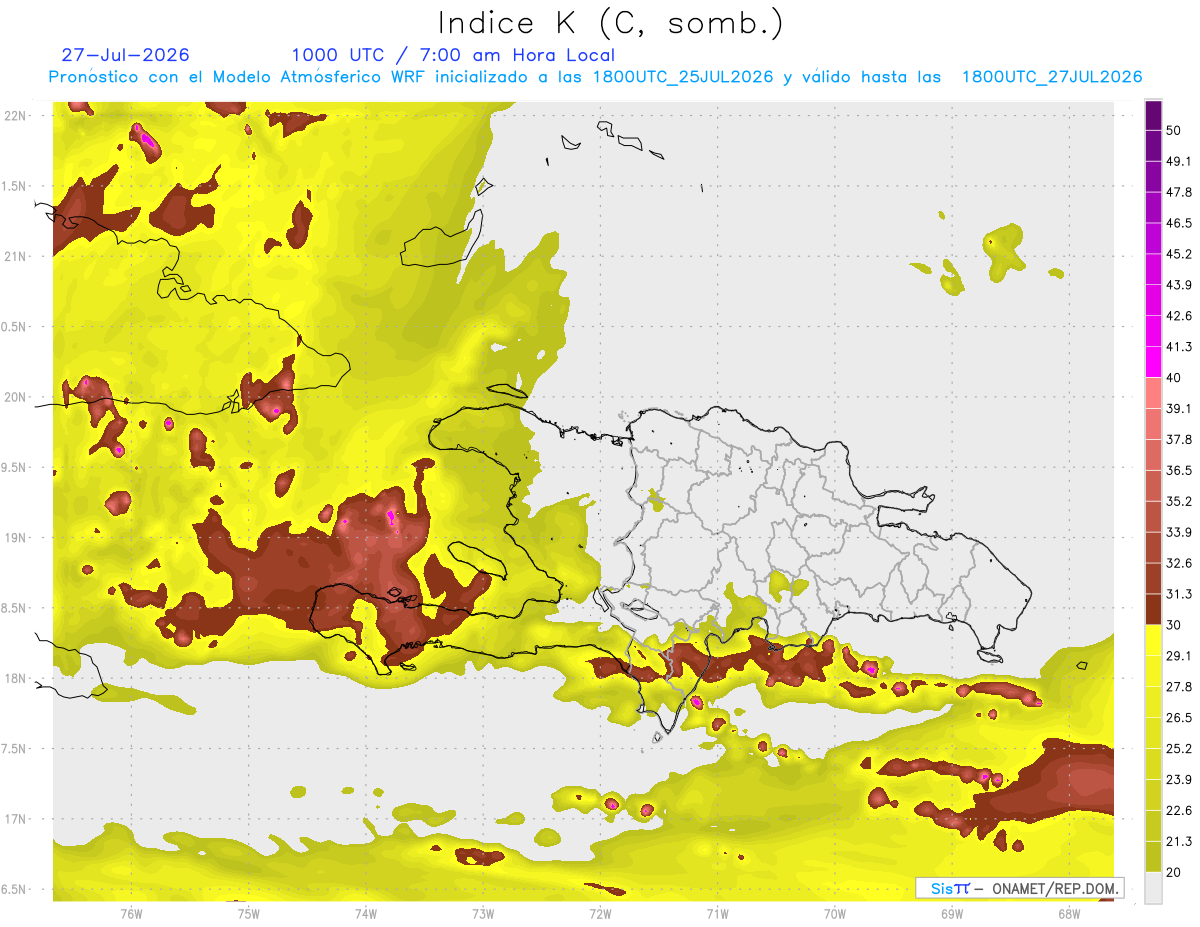Image resolution: width=1200 pixels, height=927 pixels.
Task: Click the '39.1' colorbar value
Action: point(1180,409)
